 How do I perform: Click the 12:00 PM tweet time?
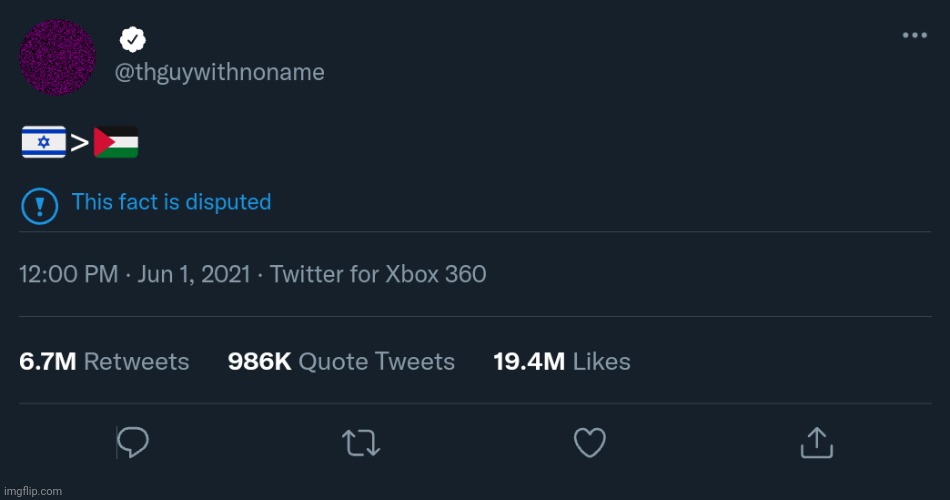pyautogui.click(x=68, y=274)
